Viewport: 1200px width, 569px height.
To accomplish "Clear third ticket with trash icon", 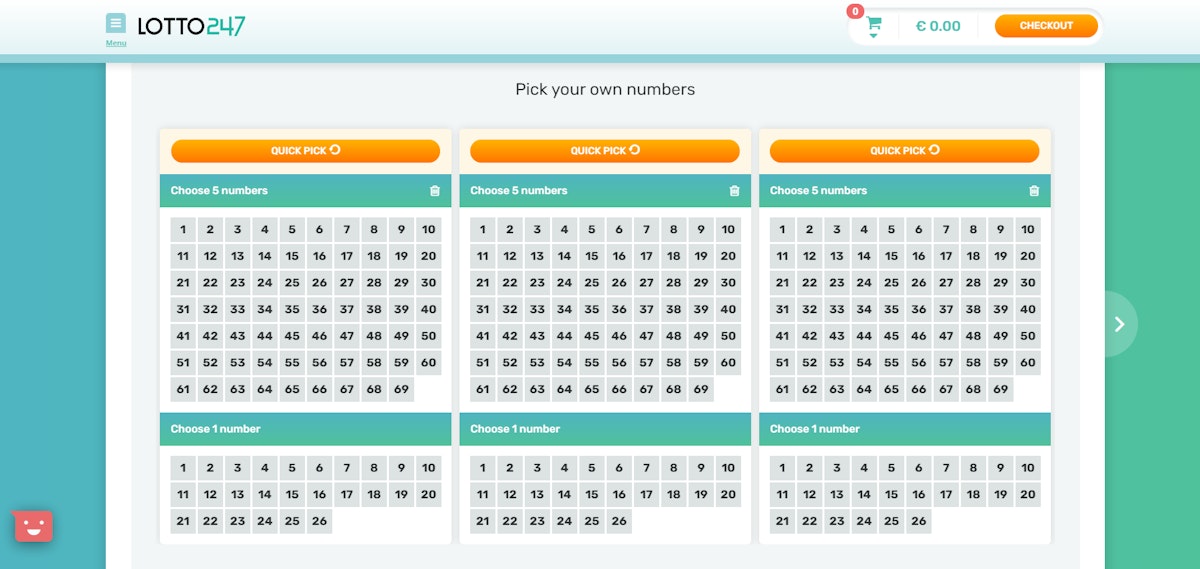I will [x=1034, y=191].
